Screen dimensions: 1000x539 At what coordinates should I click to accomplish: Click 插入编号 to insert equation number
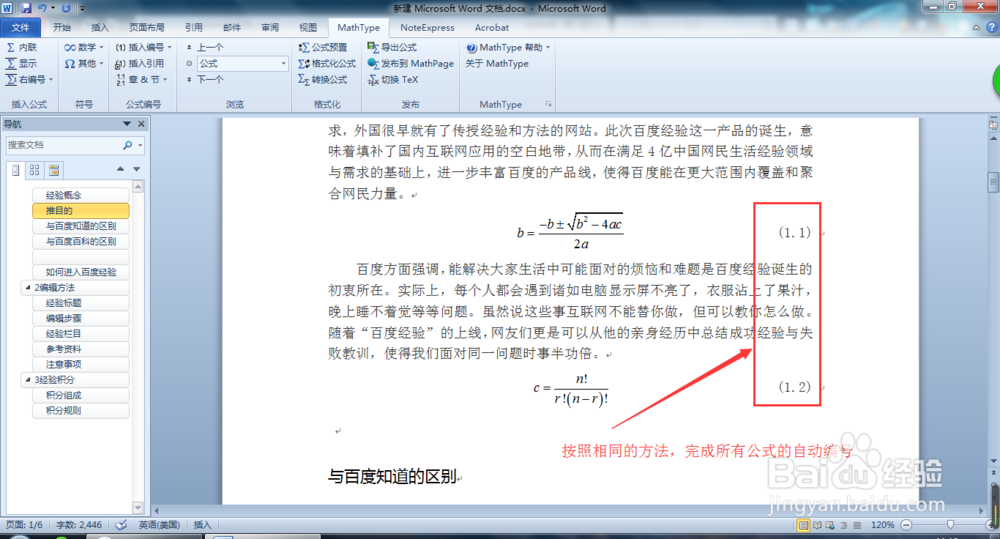click(140, 47)
